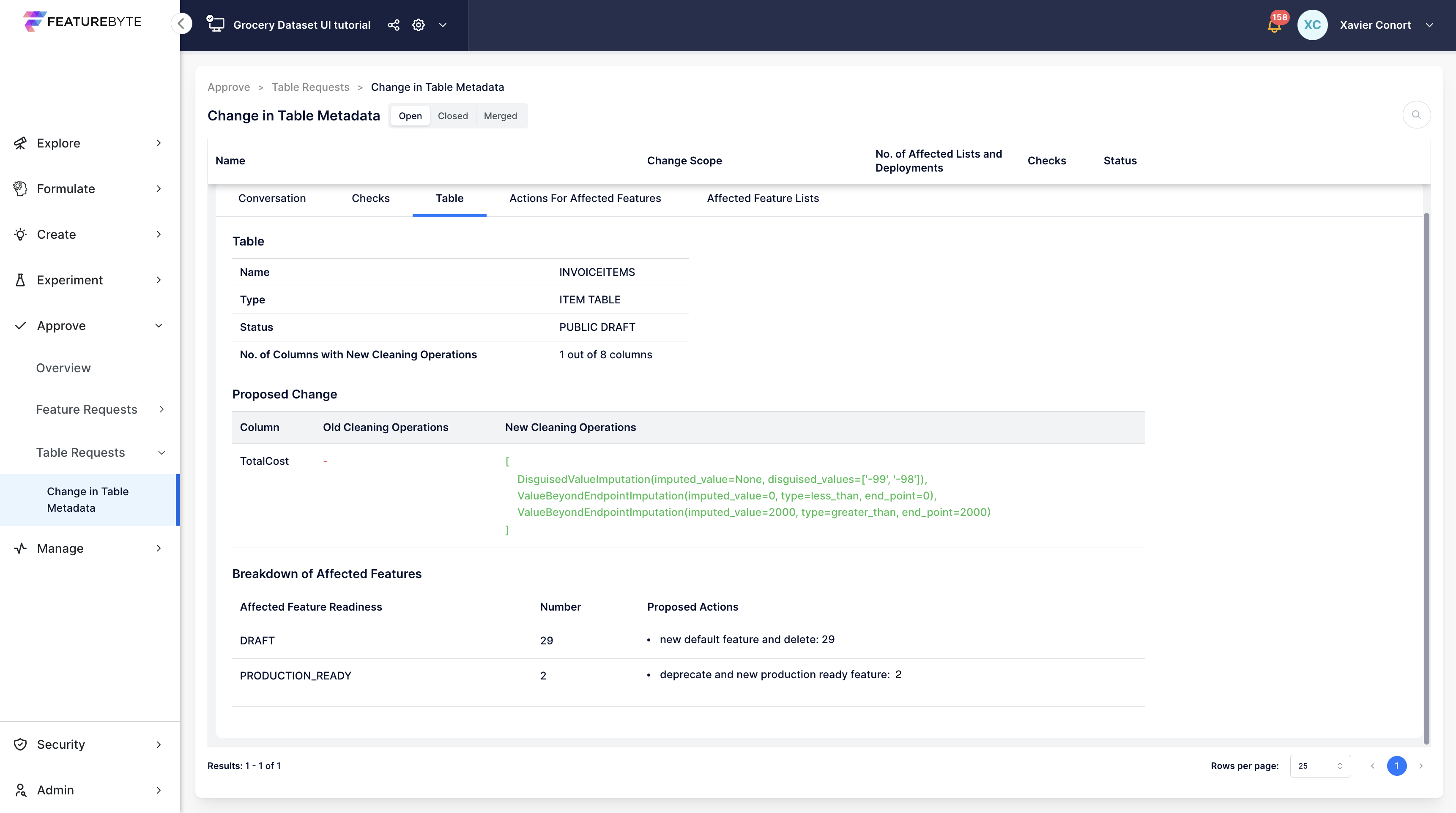The width and height of the screenshot is (1456, 813).
Task: Expand catalog dropdown chevron in header
Action: 443,25
